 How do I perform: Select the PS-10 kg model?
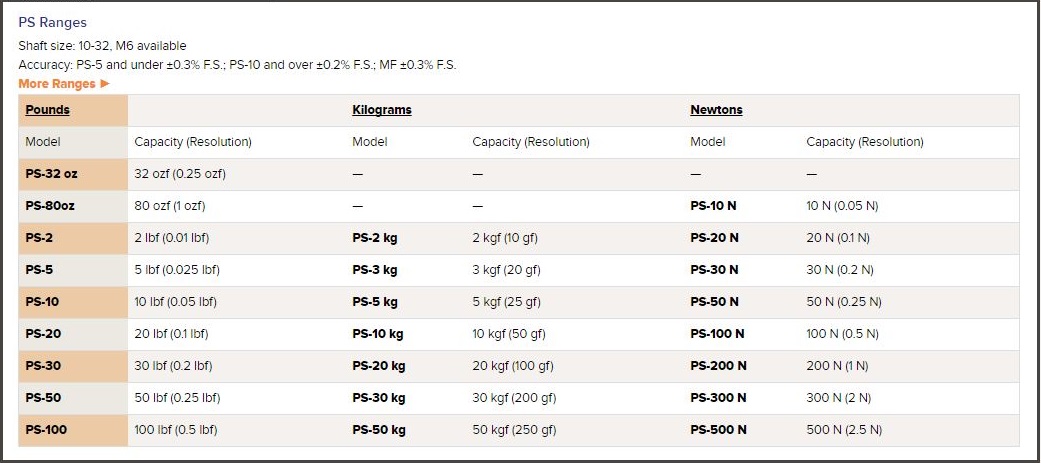378,334
